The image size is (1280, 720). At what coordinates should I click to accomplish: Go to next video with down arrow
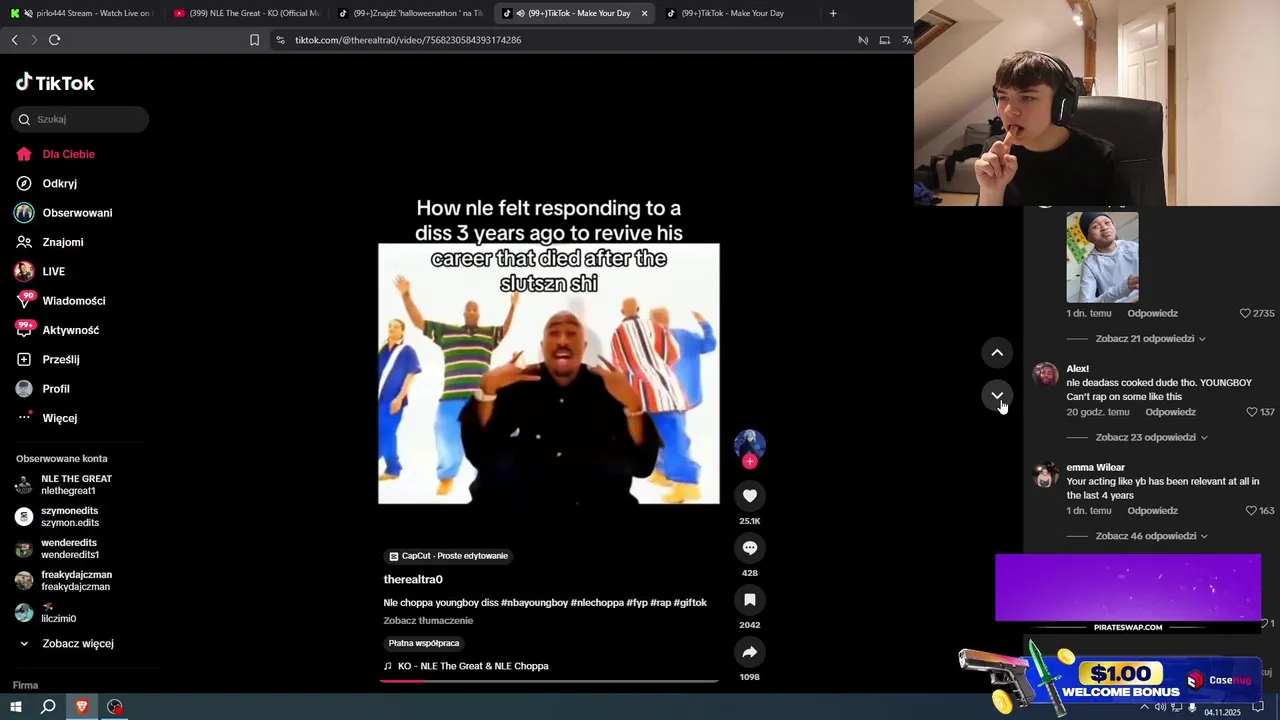(x=997, y=396)
